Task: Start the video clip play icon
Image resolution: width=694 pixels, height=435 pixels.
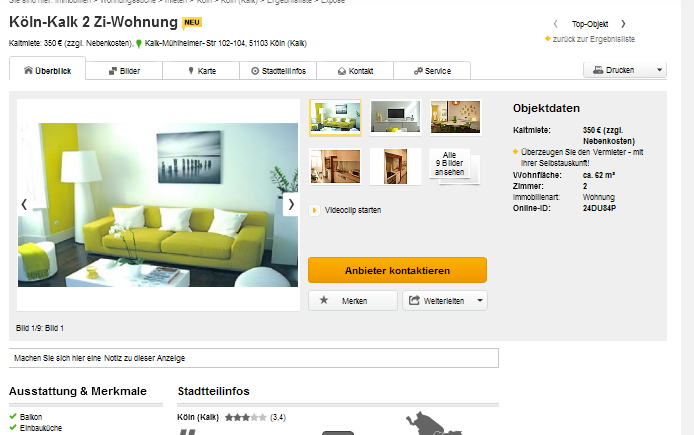Action: click(314, 210)
